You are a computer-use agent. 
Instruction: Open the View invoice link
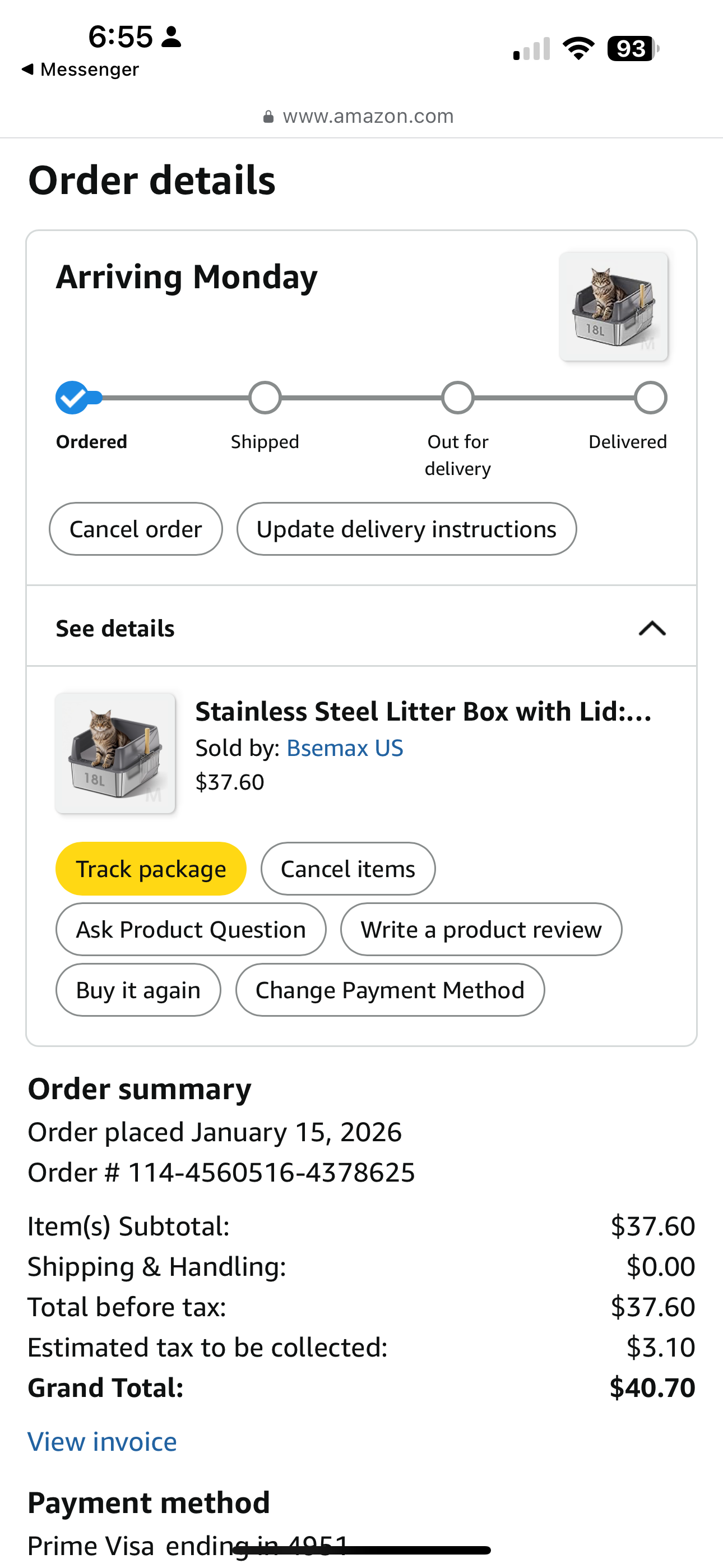click(x=102, y=1442)
